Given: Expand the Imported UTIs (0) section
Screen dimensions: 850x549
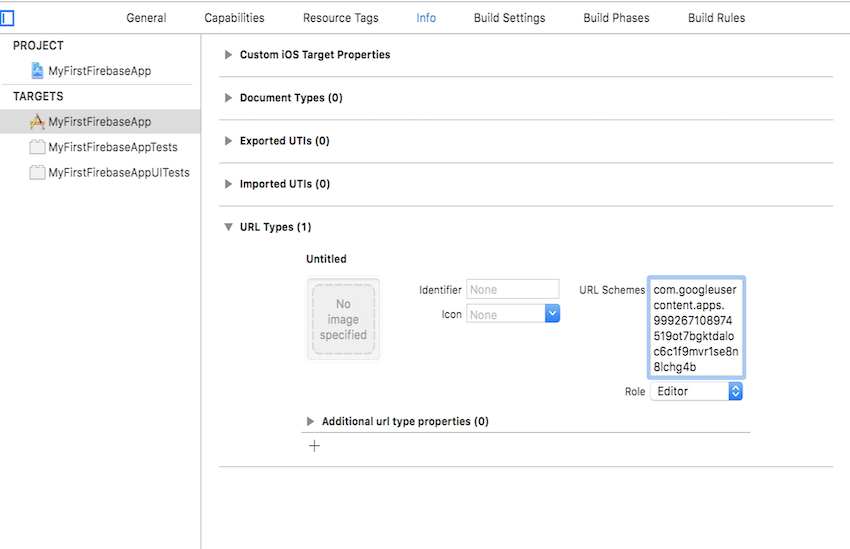Looking at the screenshot, I should (228, 184).
